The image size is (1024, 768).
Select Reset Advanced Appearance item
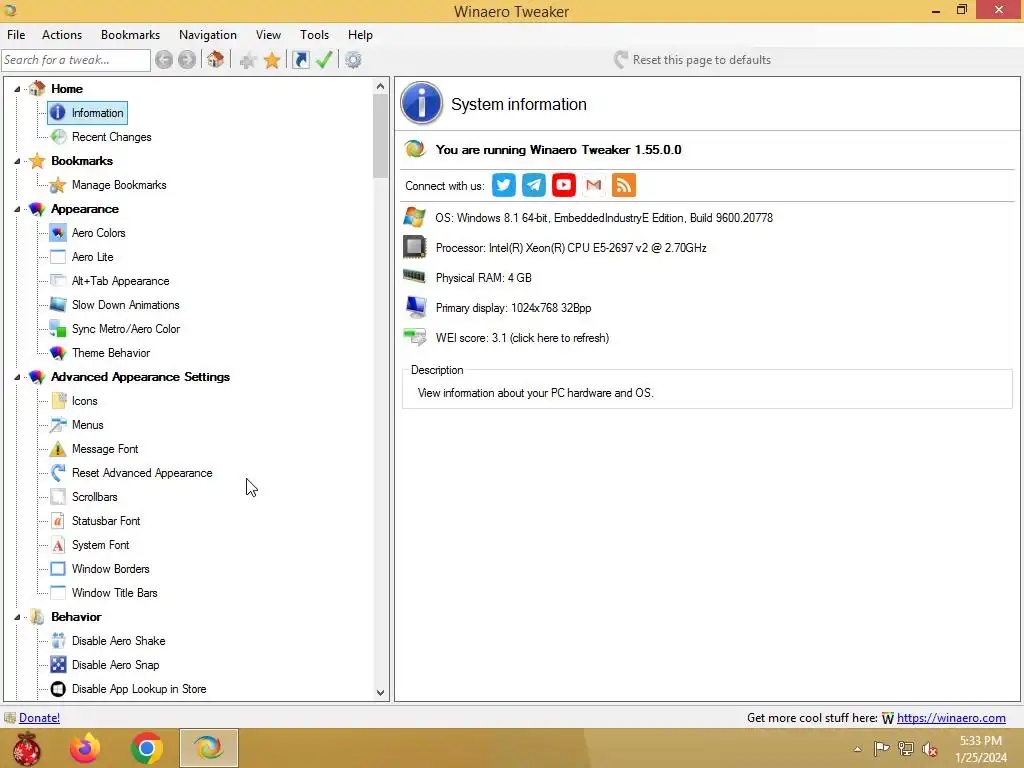click(142, 473)
